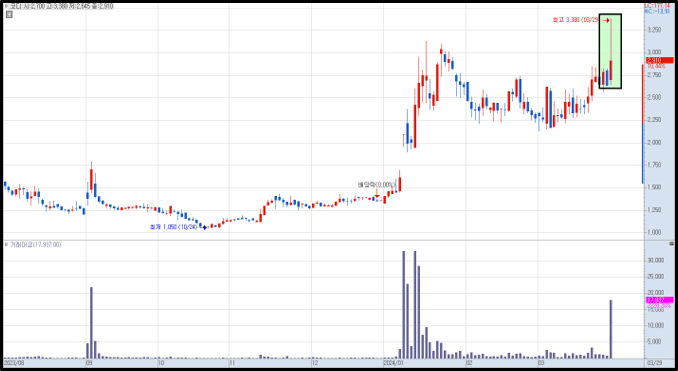Click the 1,000 price axis label
This screenshot has height=371, width=678.
(x=654, y=232)
